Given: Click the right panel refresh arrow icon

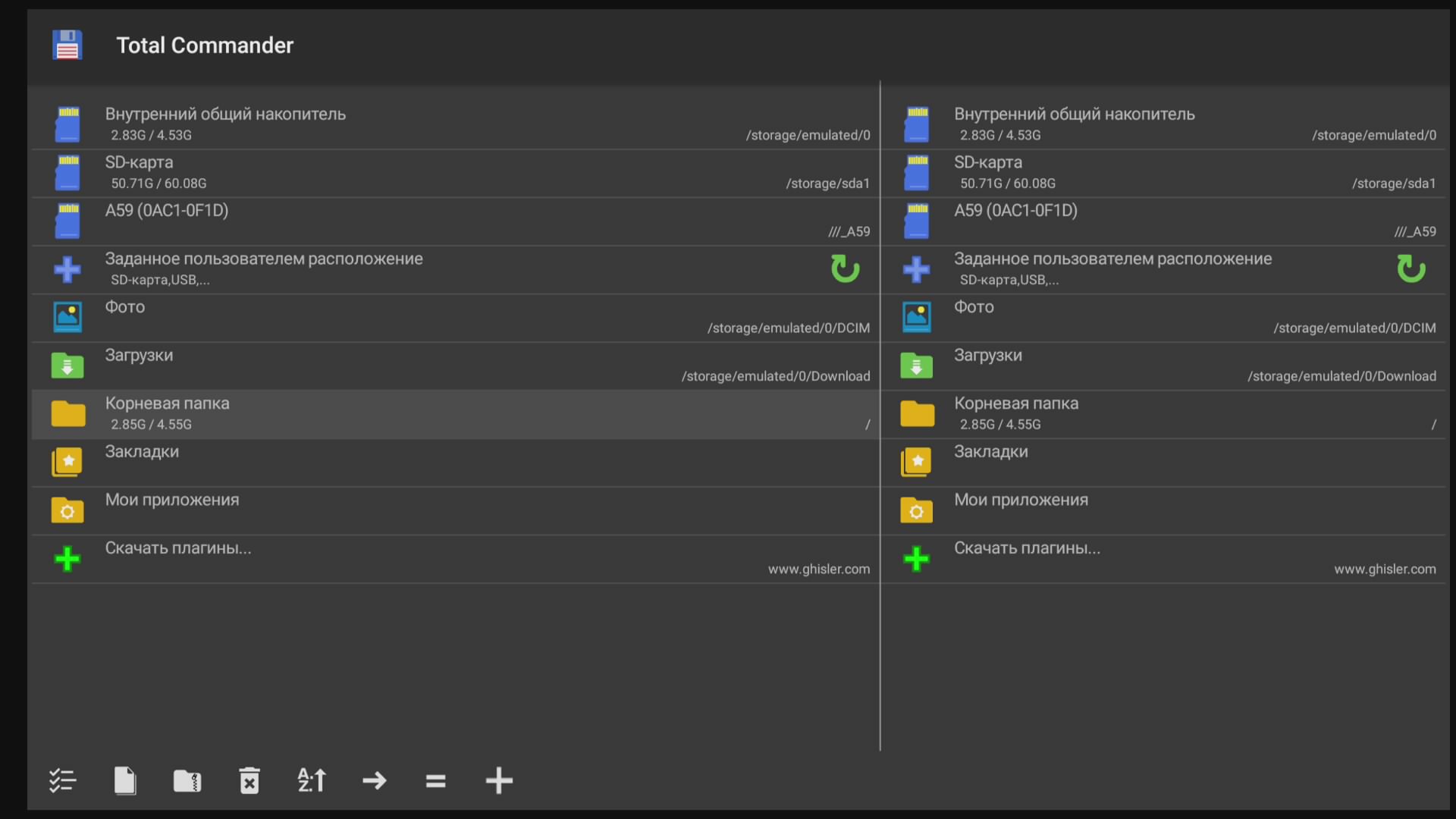Looking at the screenshot, I should (x=1411, y=269).
